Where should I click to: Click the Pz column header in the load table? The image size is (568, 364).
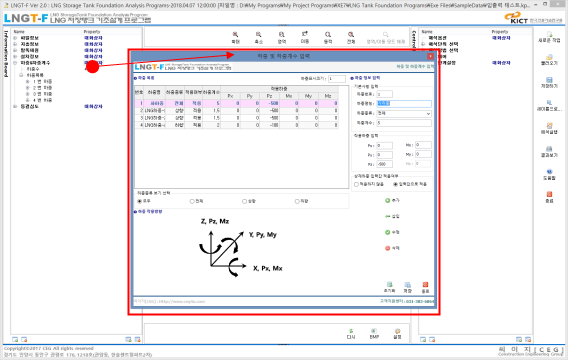(x=269, y=96)
